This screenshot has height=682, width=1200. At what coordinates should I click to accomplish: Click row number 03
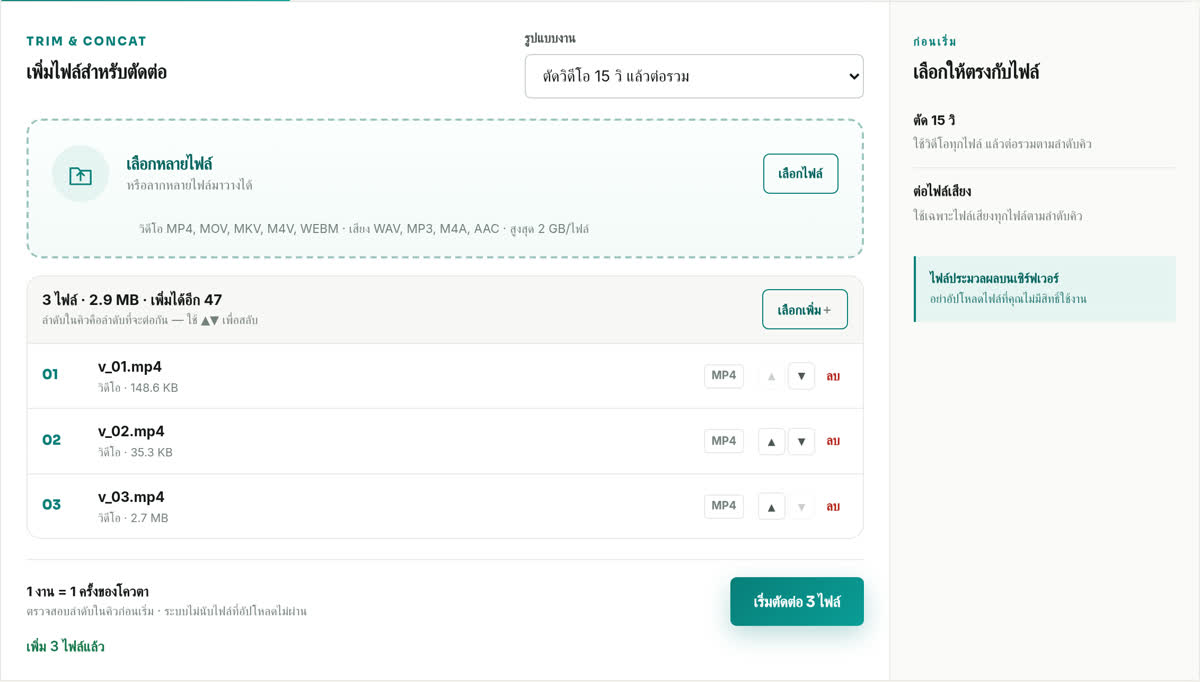[51, 505]
